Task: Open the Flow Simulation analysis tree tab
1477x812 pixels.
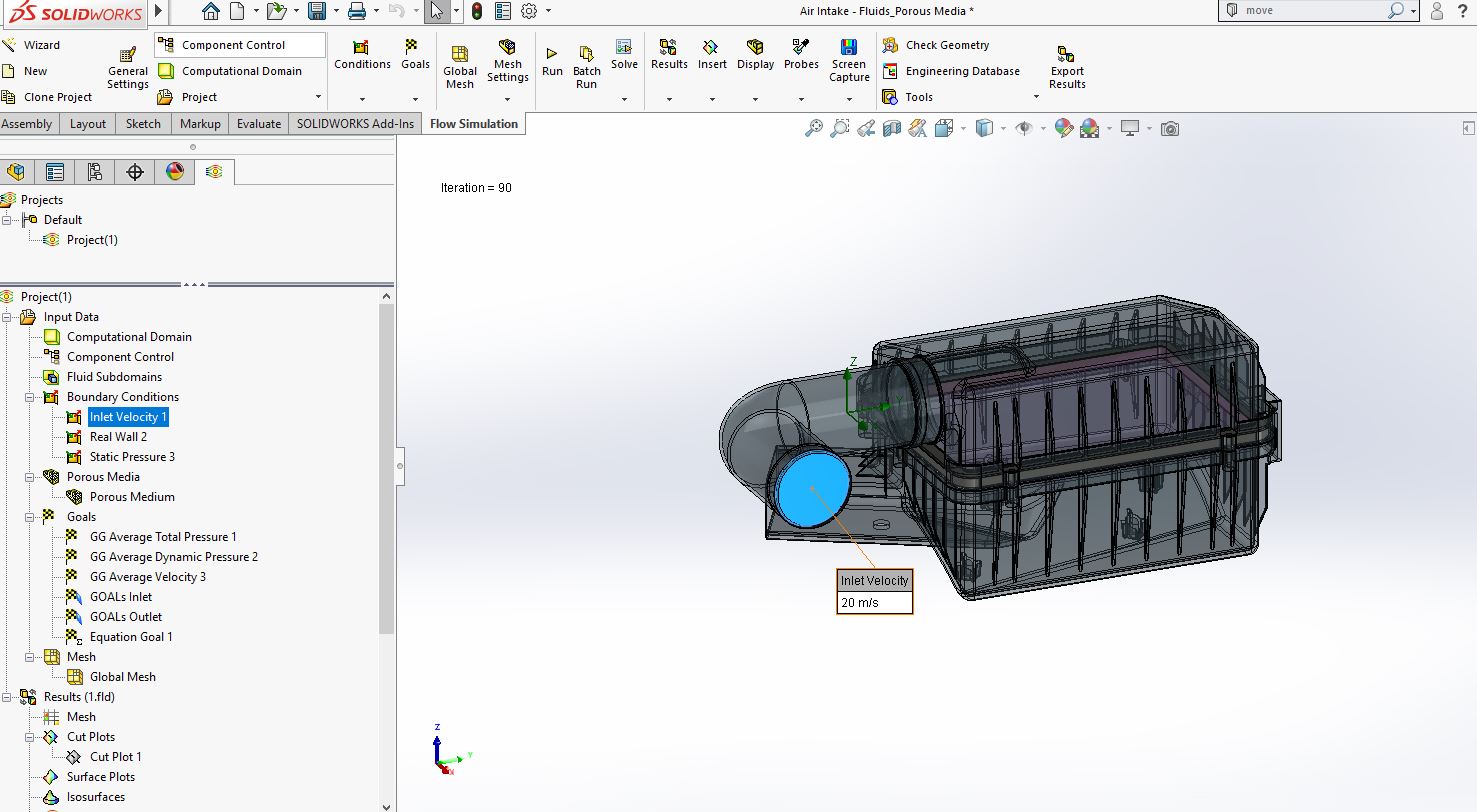Action: click(x=214, y=172)
